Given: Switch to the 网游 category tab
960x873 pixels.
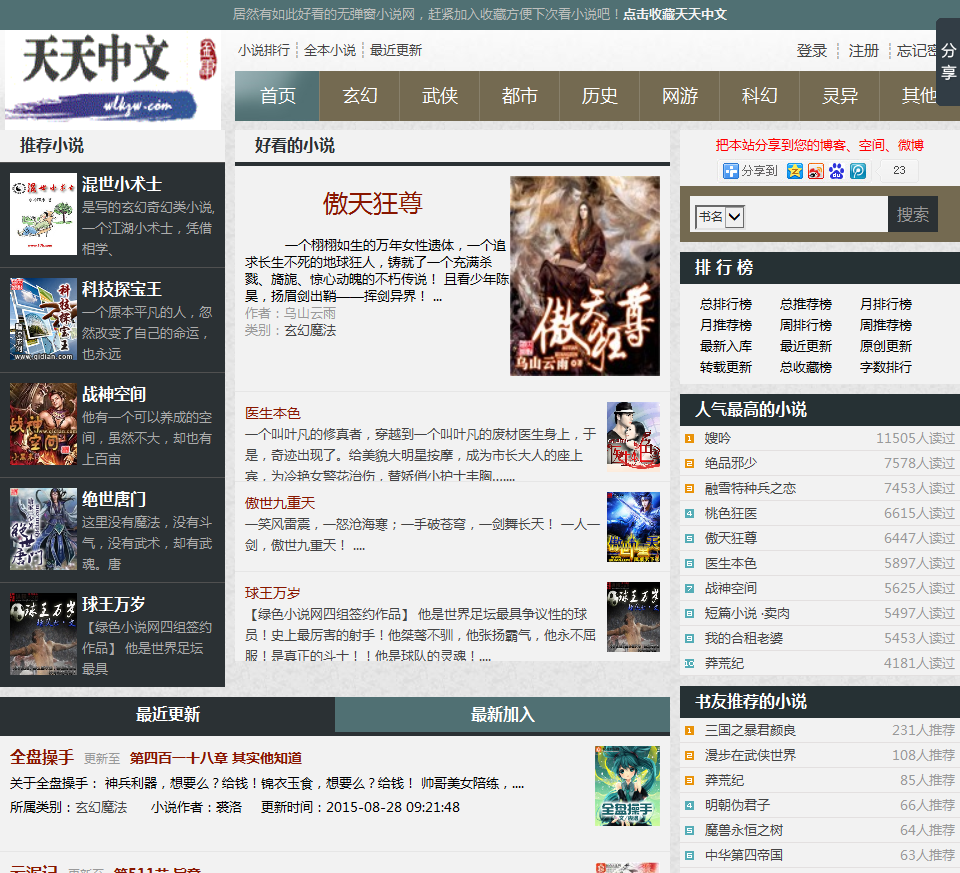Looking at the screenshot, I should [680, 96].
